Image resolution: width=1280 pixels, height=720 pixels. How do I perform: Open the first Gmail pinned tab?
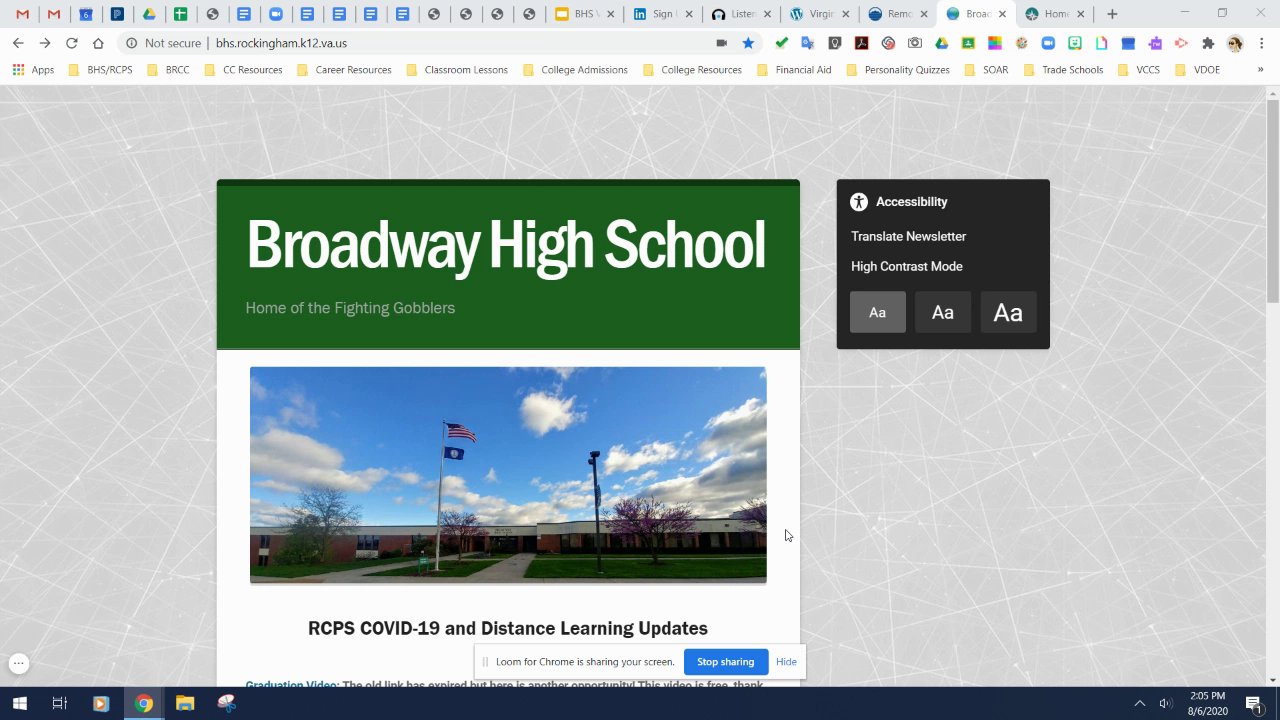[x=22, y=14]
